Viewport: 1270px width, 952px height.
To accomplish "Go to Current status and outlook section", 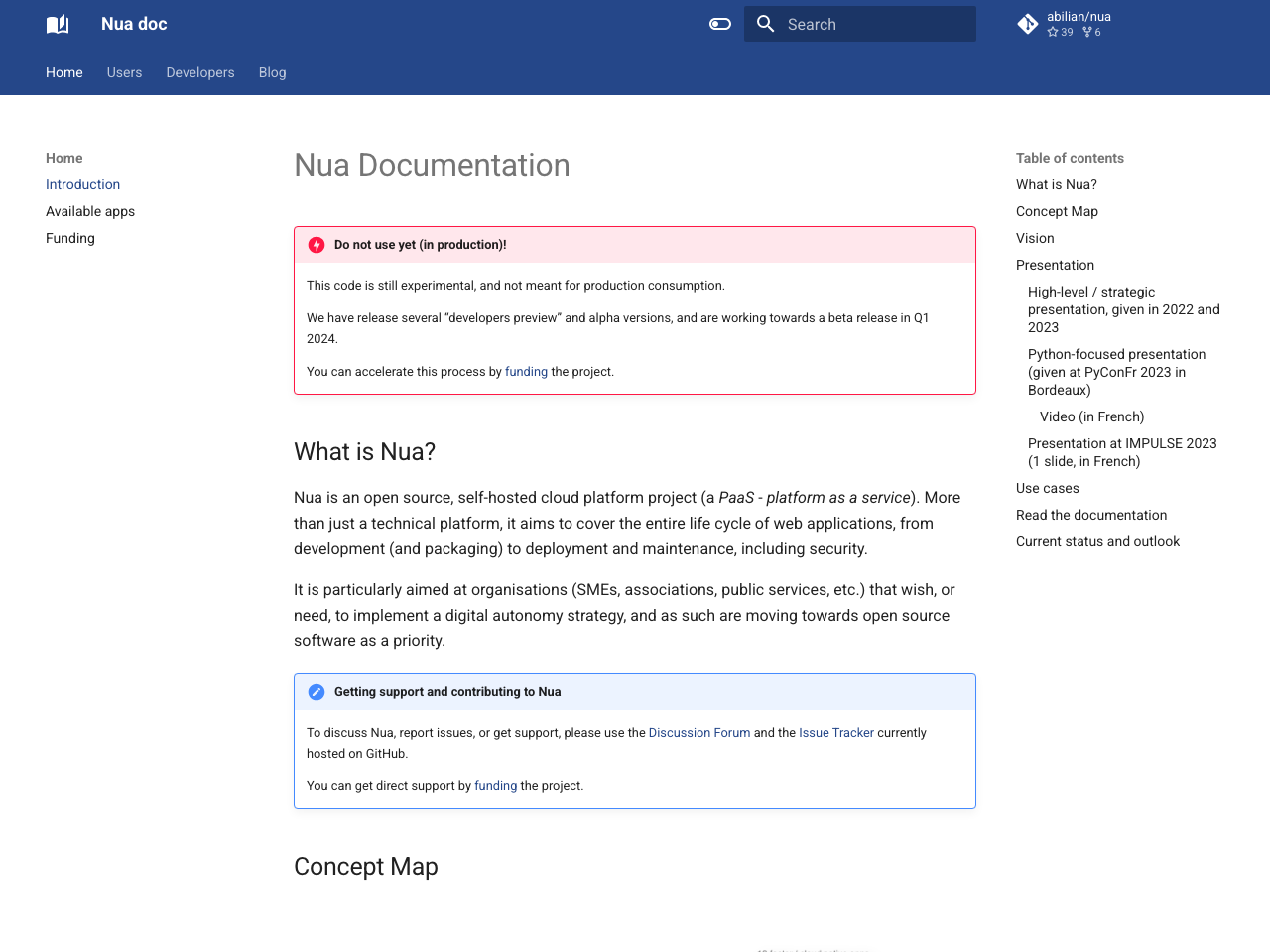I will [x=1097, y=541].
